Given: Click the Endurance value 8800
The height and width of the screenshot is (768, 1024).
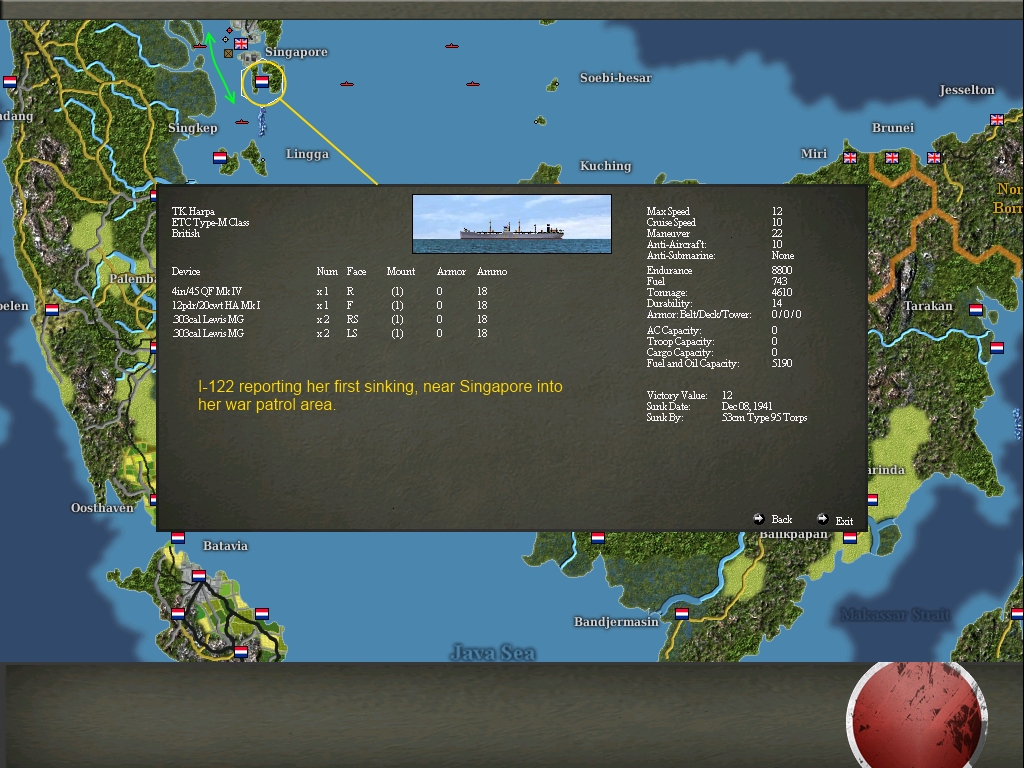Looking at the screenshot, I should [x=782, y=270].
